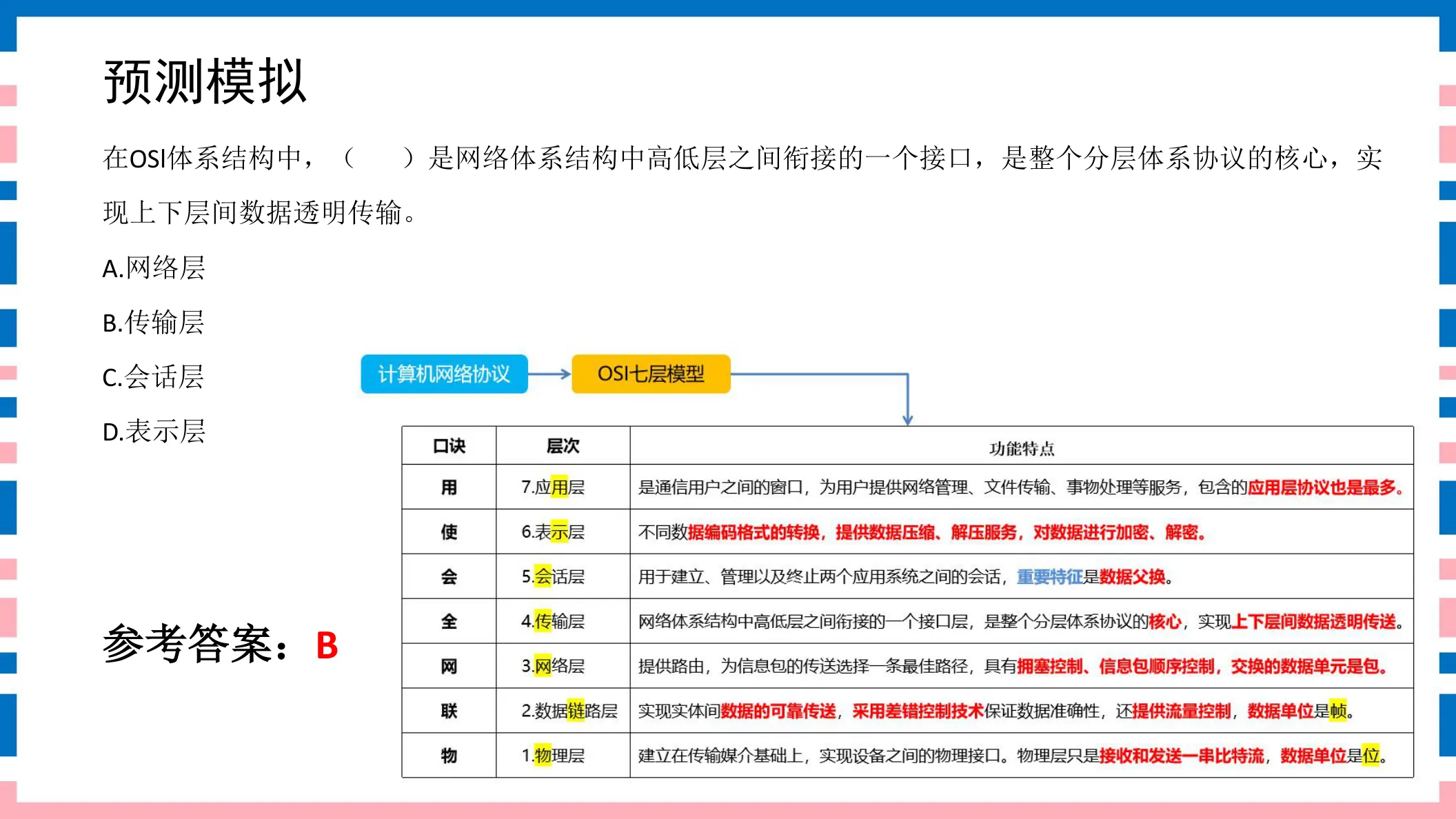This screenshot has width=1456, height=819.
Task: Click the red text 采用差错控制技术
Action: 918,711
